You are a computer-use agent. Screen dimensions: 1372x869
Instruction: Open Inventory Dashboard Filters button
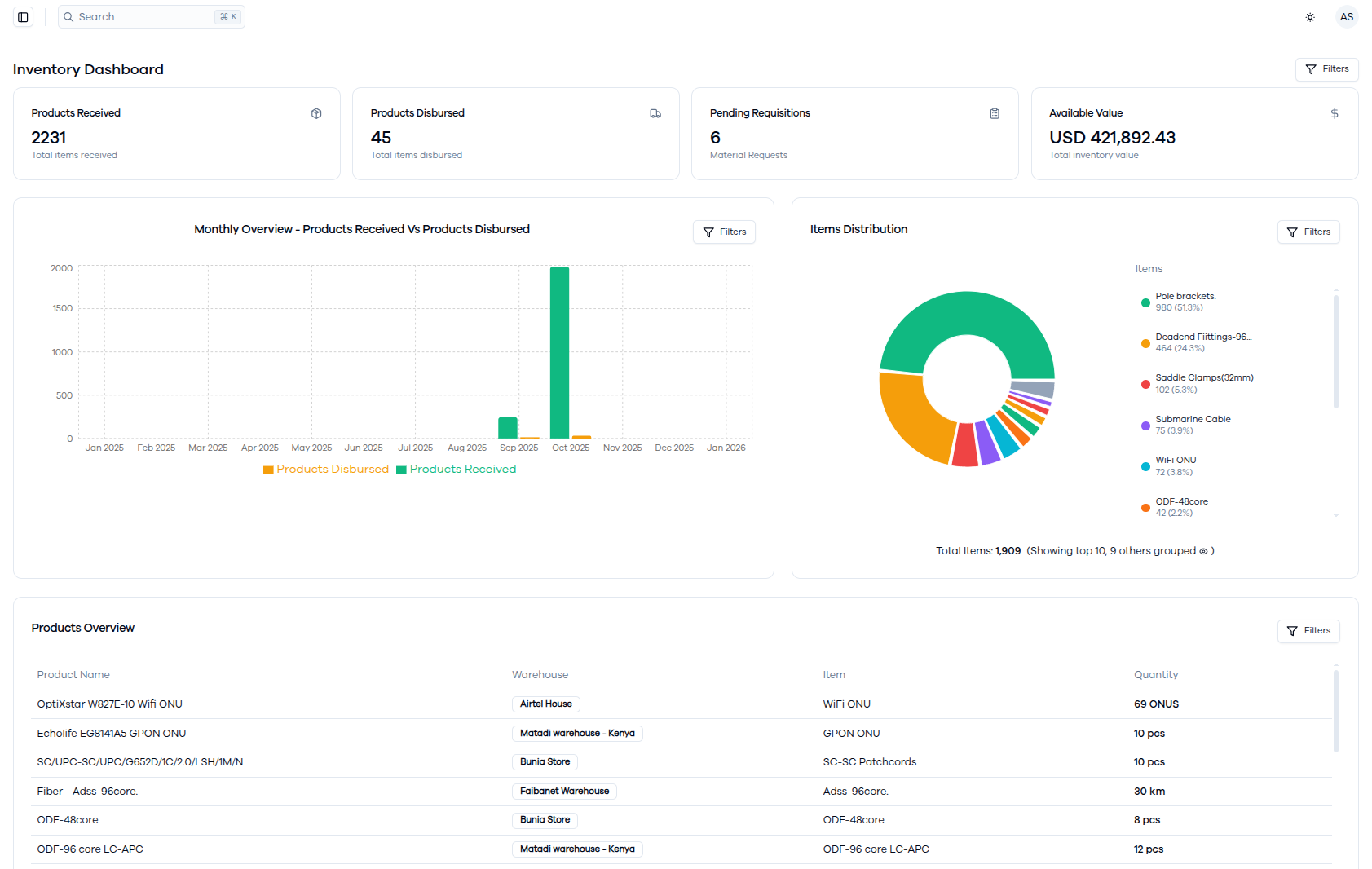1326,69
